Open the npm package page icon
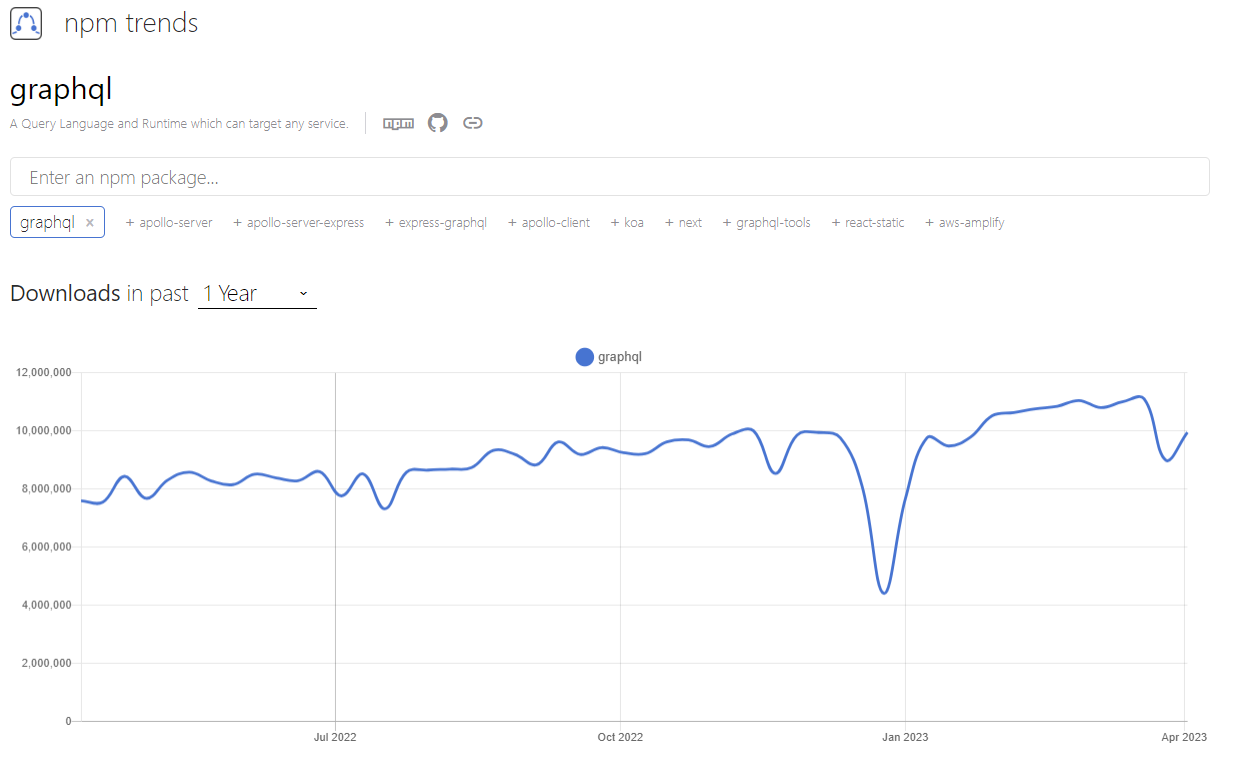The height and width of the screenshot is (783, 1244). point(398,123)
